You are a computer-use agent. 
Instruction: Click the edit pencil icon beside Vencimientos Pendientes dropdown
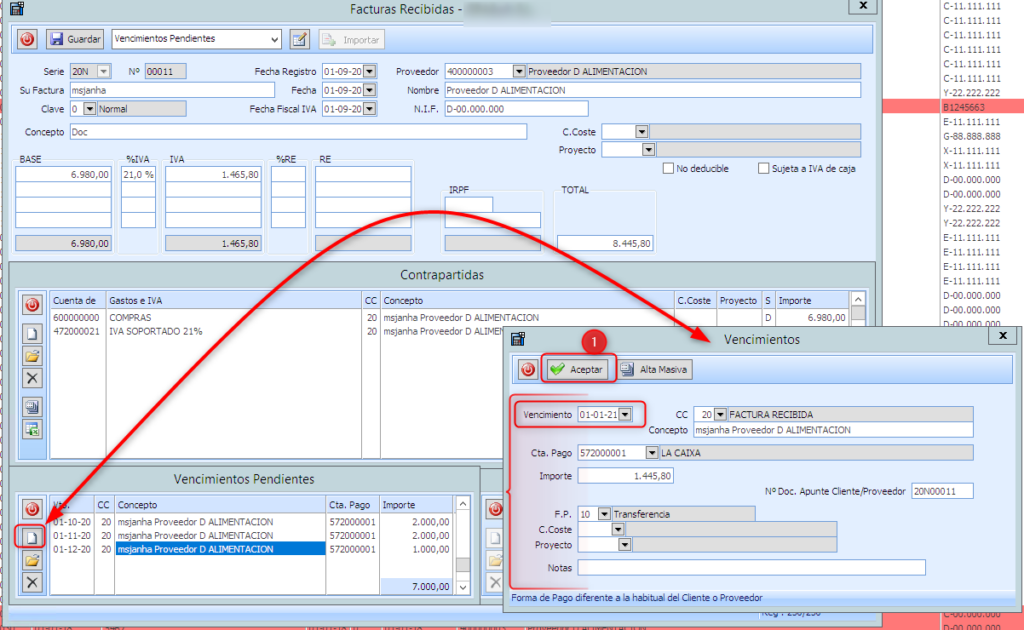click(299, 39)
